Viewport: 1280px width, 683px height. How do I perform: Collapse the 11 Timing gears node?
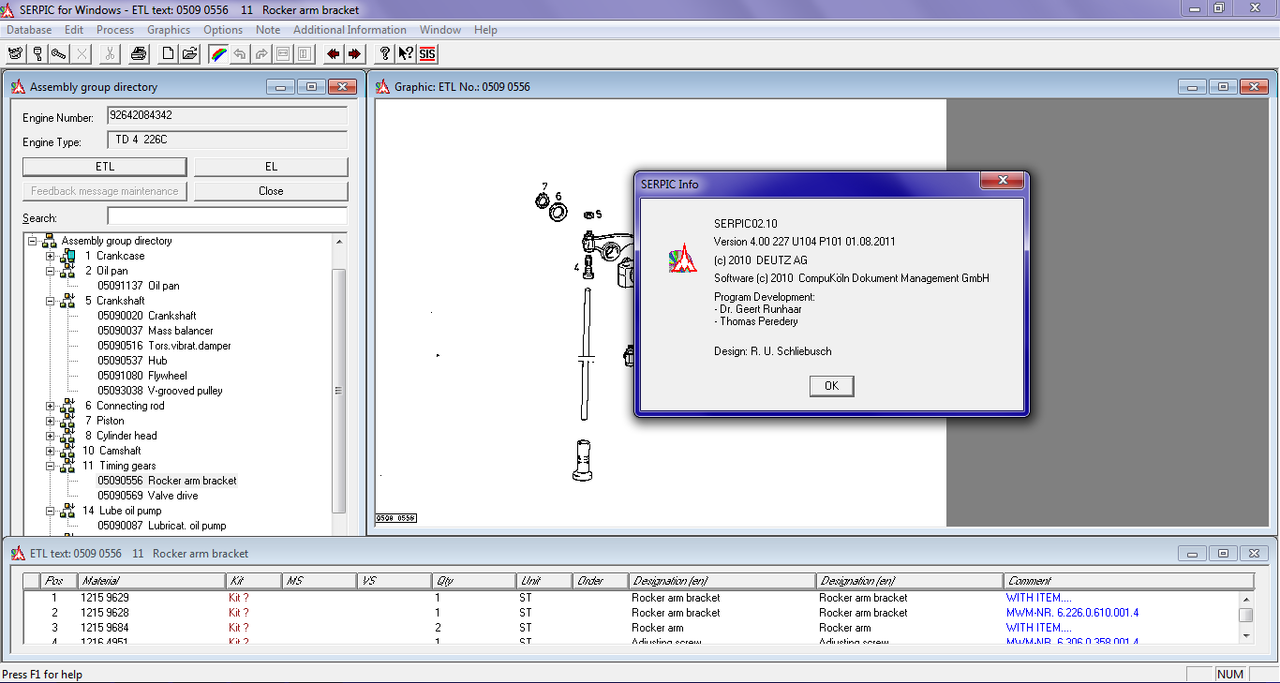pyautogui.click(x=50, y=466)
